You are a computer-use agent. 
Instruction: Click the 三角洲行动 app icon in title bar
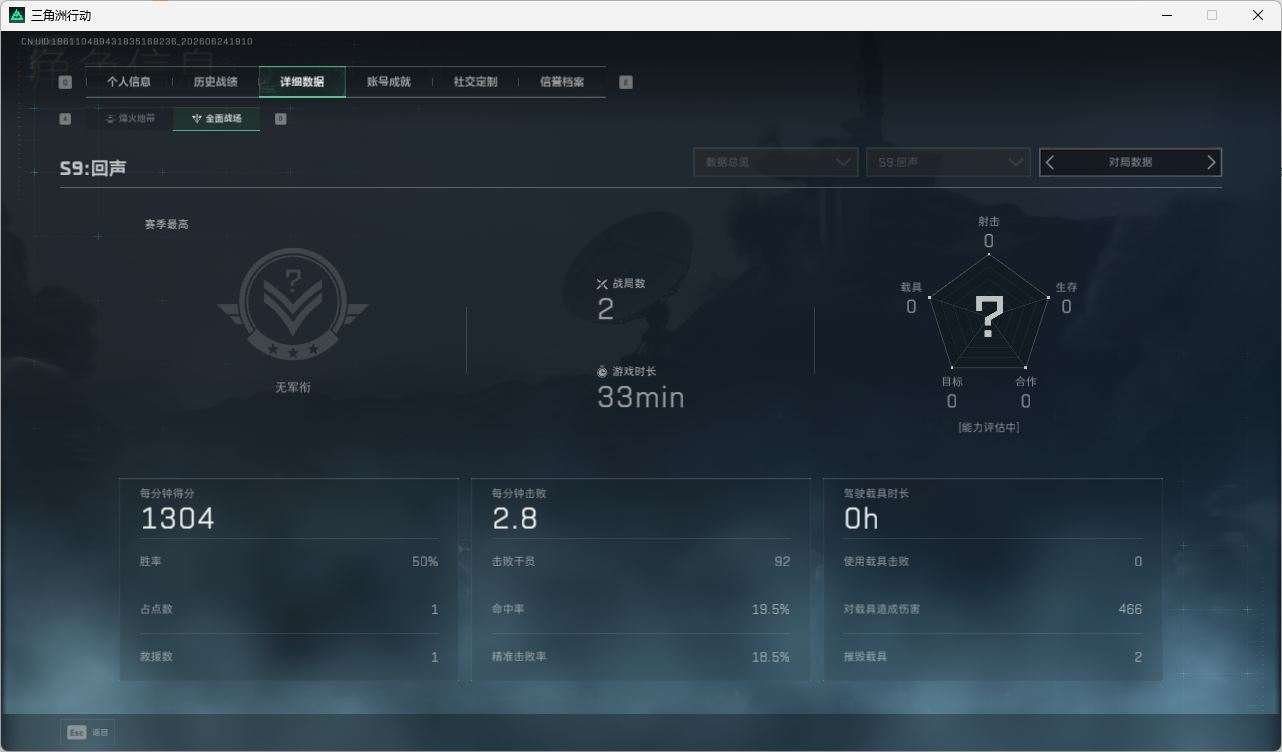pos(17,15)
